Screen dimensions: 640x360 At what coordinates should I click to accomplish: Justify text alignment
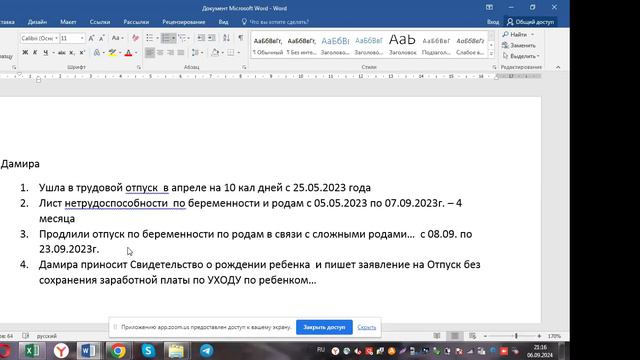click(x=180, y=52)
